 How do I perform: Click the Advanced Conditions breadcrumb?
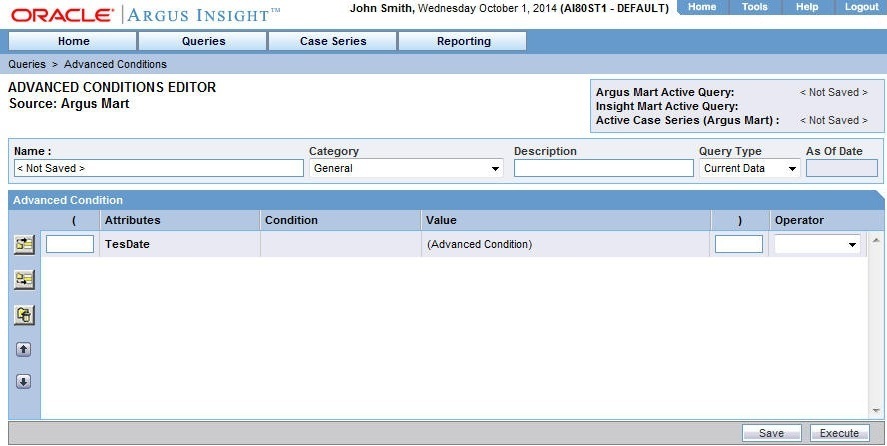[x=115, y=65]
